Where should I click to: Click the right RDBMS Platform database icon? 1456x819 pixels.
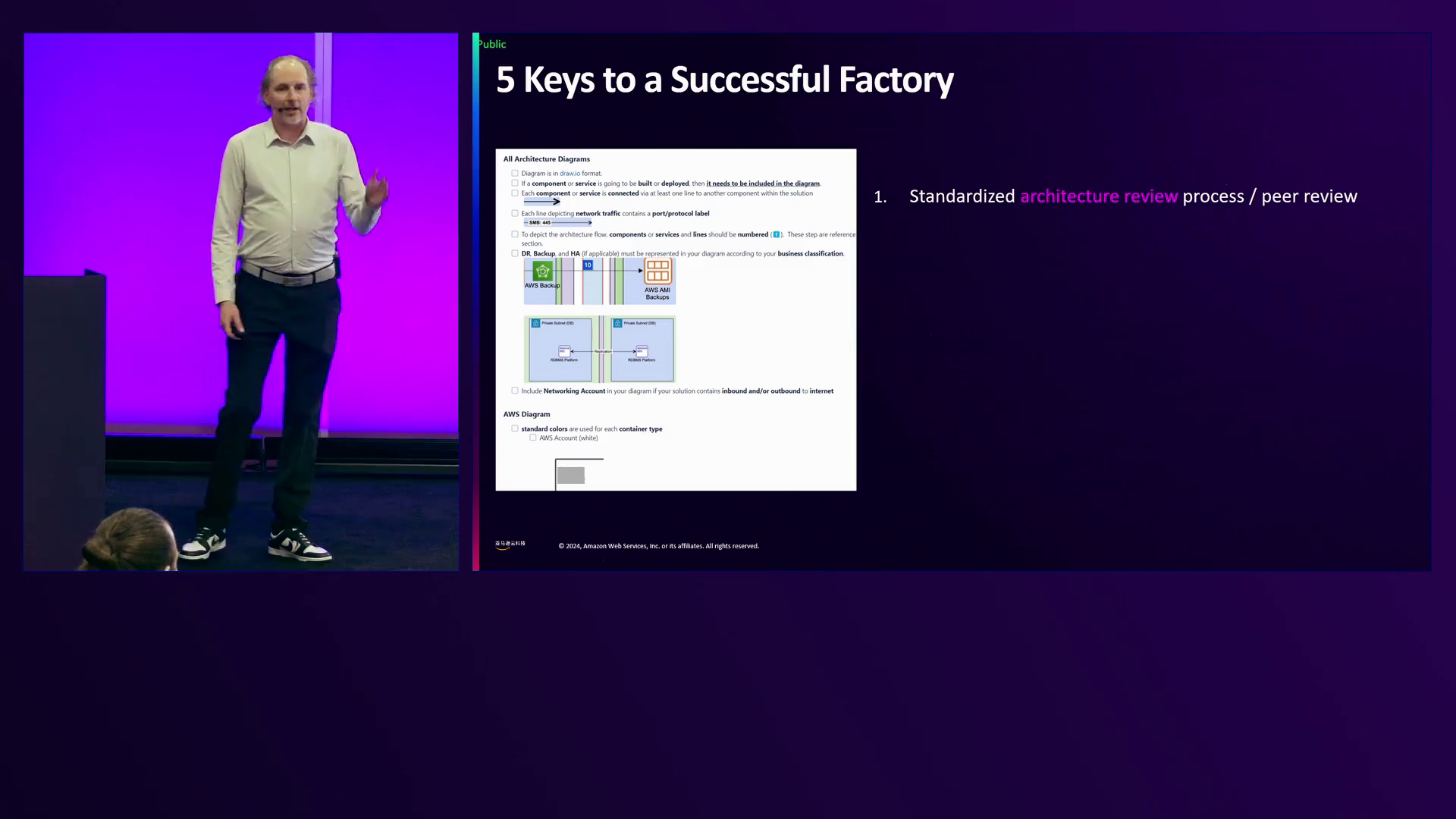tap(642, 351)
